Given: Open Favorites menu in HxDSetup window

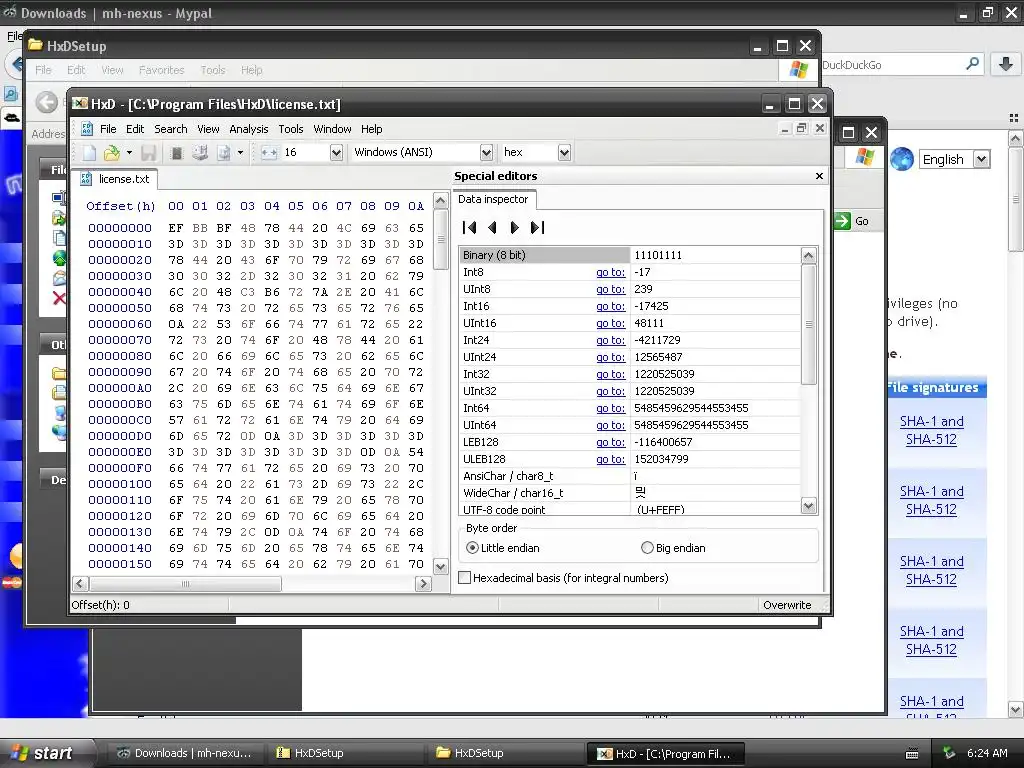Looking at the screenshot, I should (x=161, y=70).
